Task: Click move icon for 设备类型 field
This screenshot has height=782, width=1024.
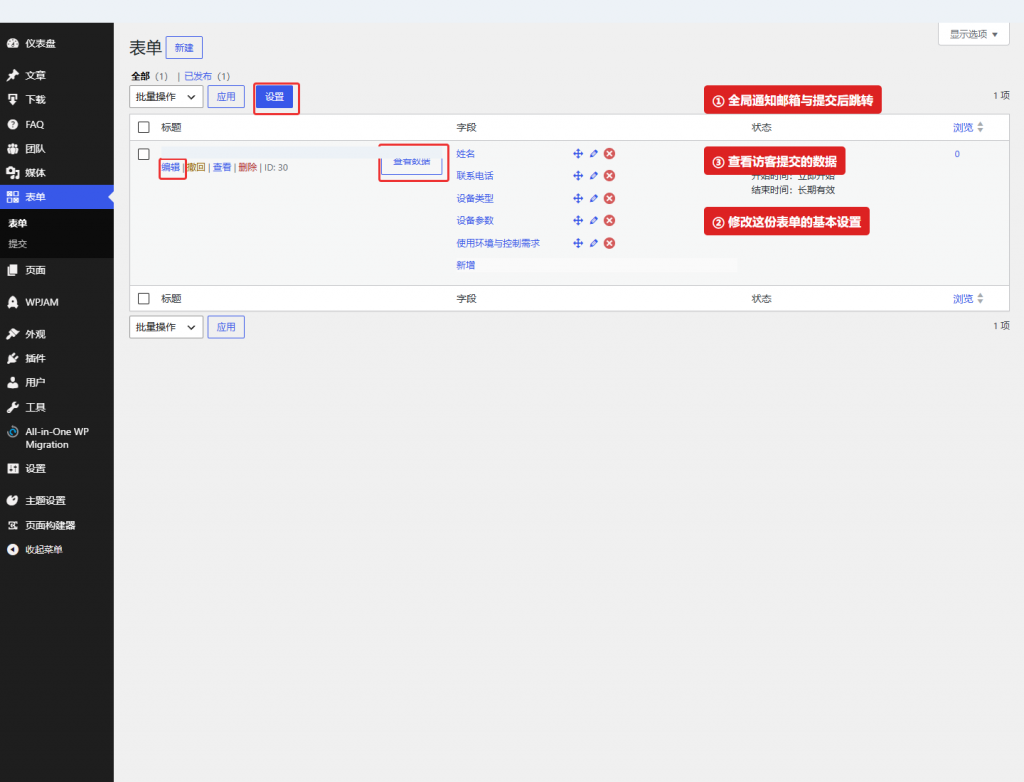Action: pos(578,199)
